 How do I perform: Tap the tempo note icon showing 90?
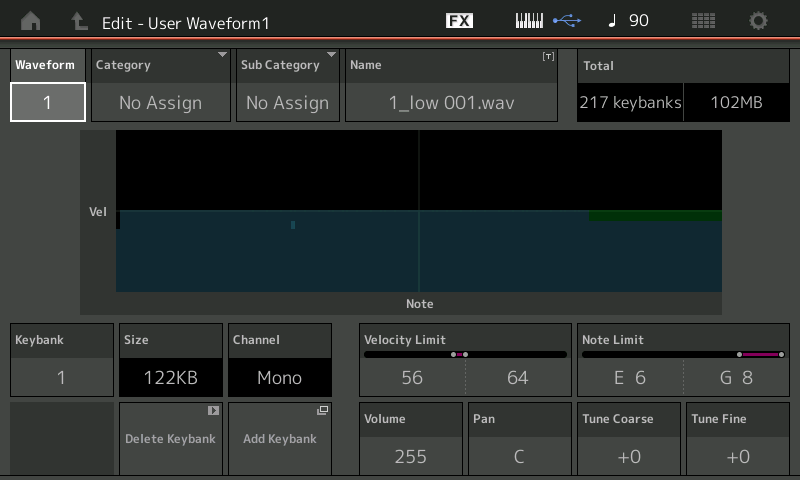(x=628, y=21)
